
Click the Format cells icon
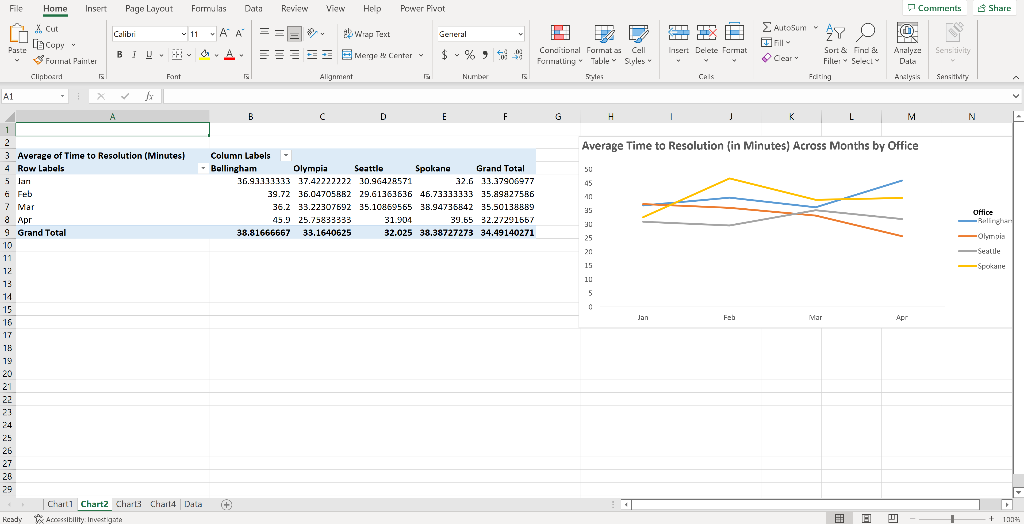pyautogui.click(x=735, y=33)
